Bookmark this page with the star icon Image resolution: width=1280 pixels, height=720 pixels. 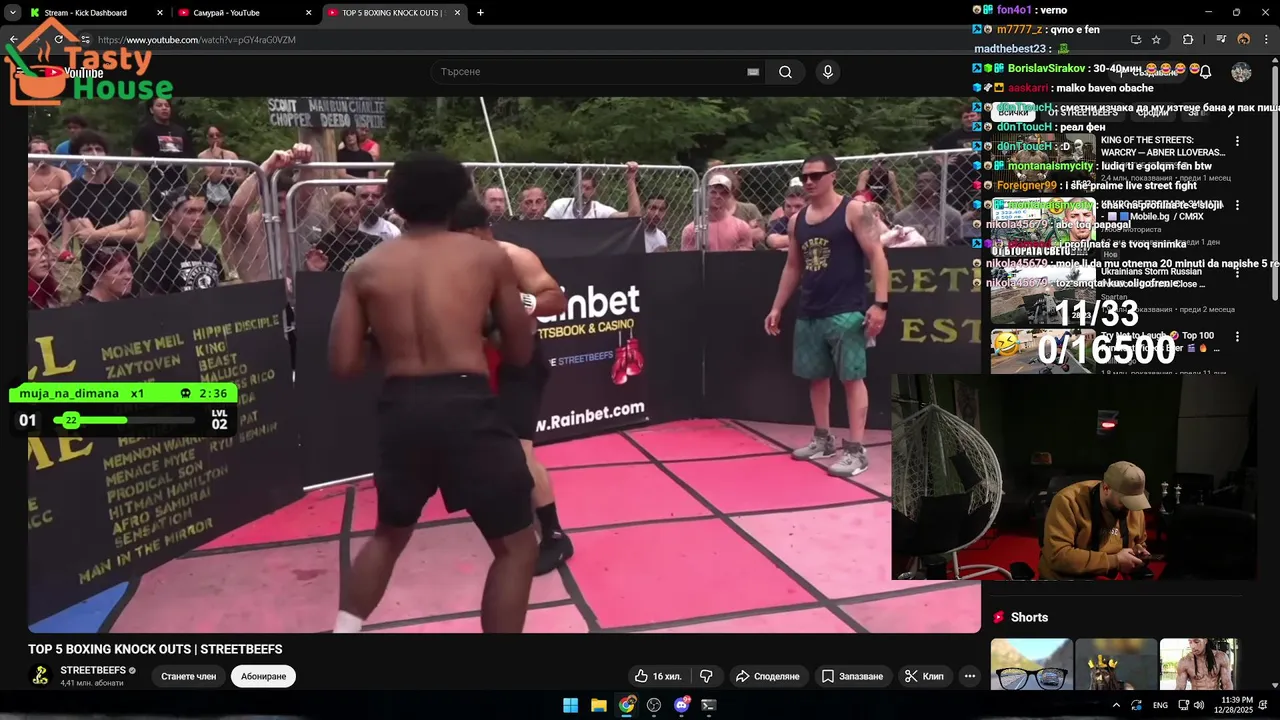1156,39
